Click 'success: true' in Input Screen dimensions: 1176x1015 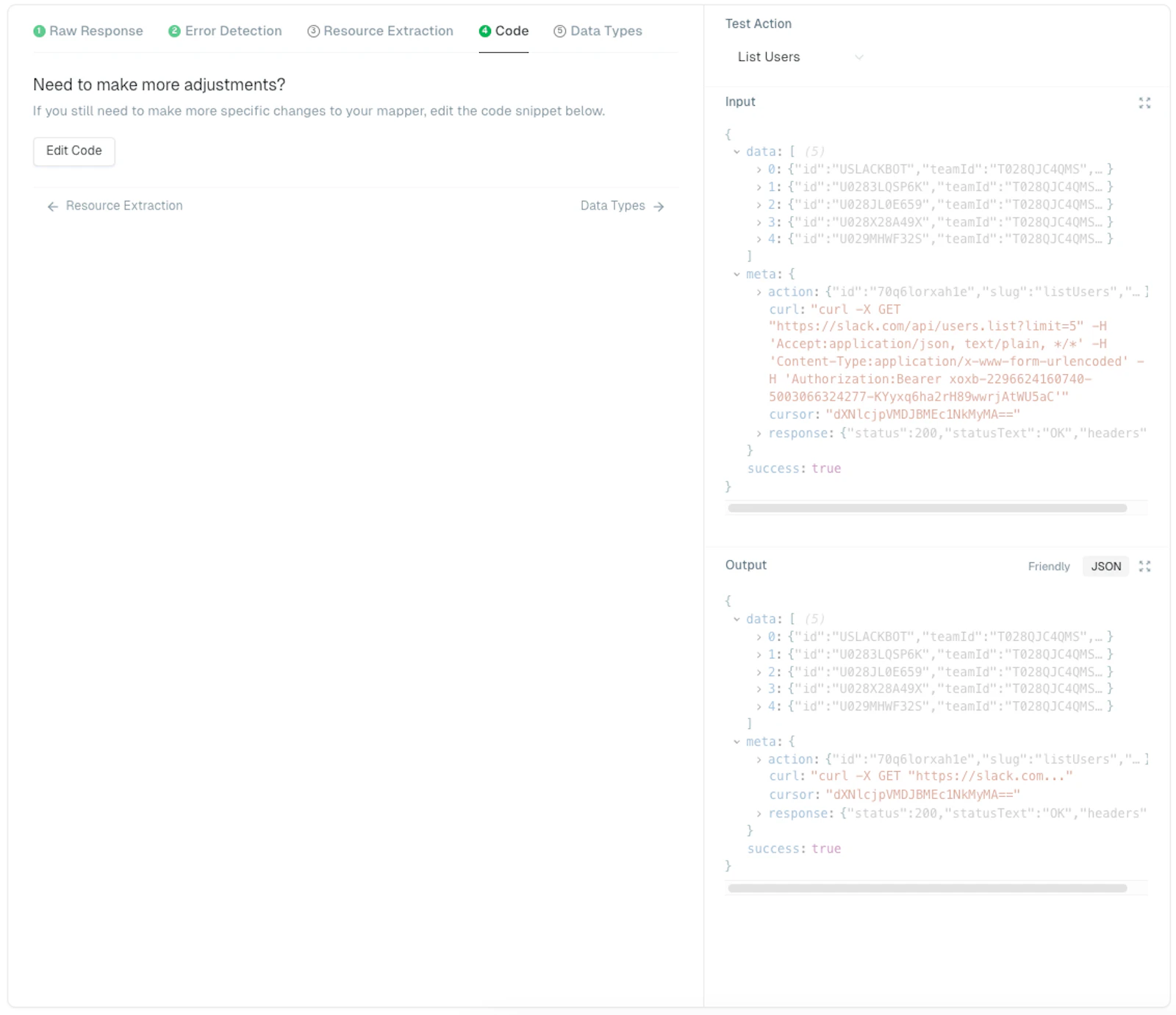point(794,469)
